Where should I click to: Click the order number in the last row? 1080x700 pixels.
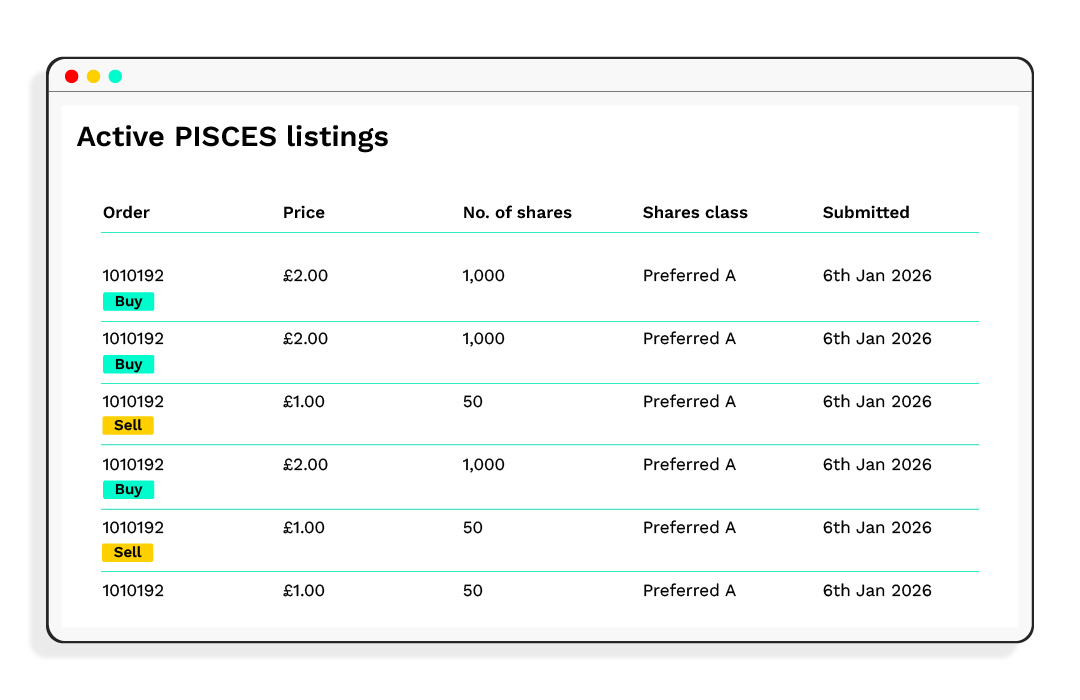[x=133, y=590]
